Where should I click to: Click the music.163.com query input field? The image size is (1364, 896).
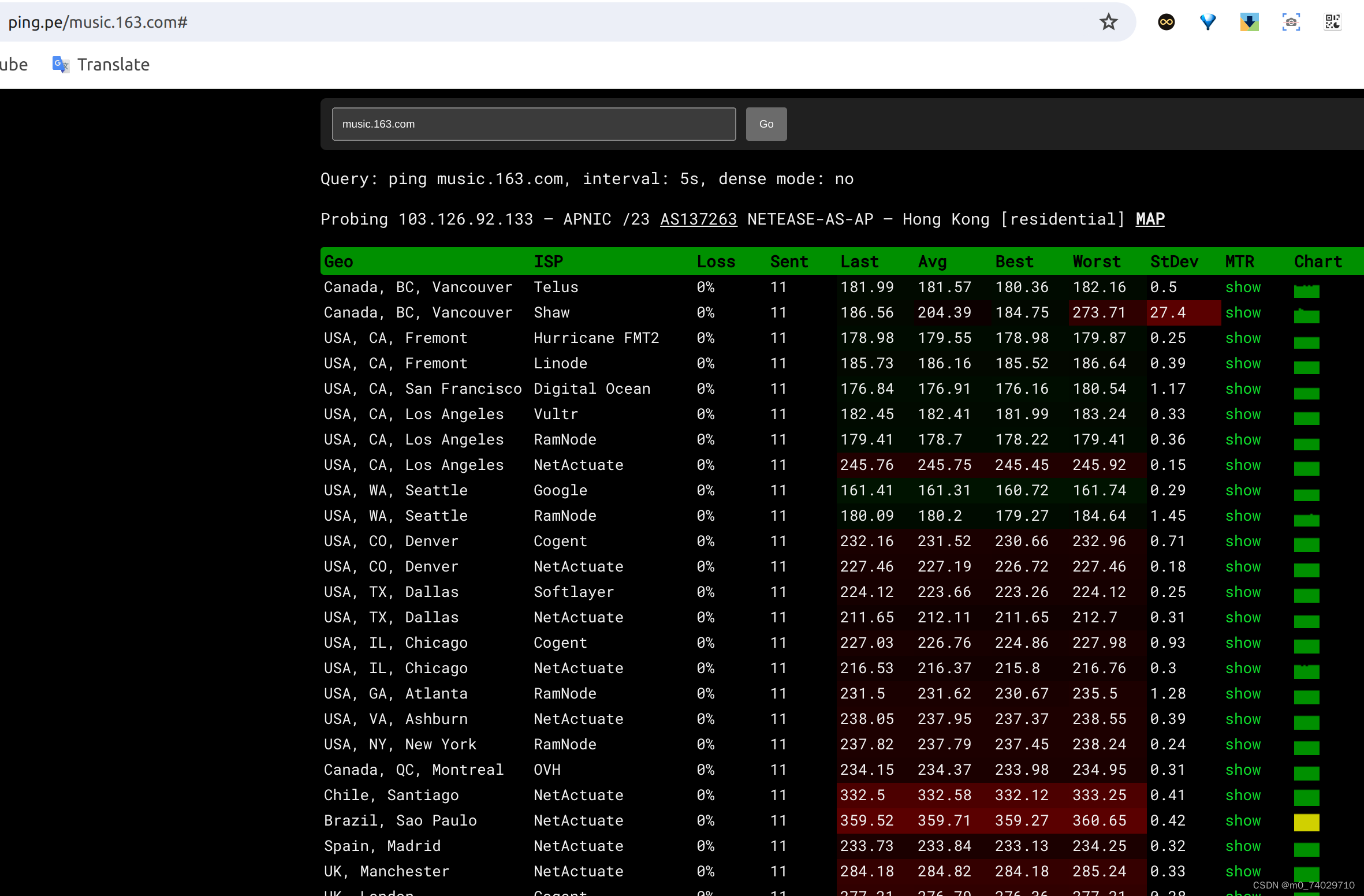click(x=533, y=124)
